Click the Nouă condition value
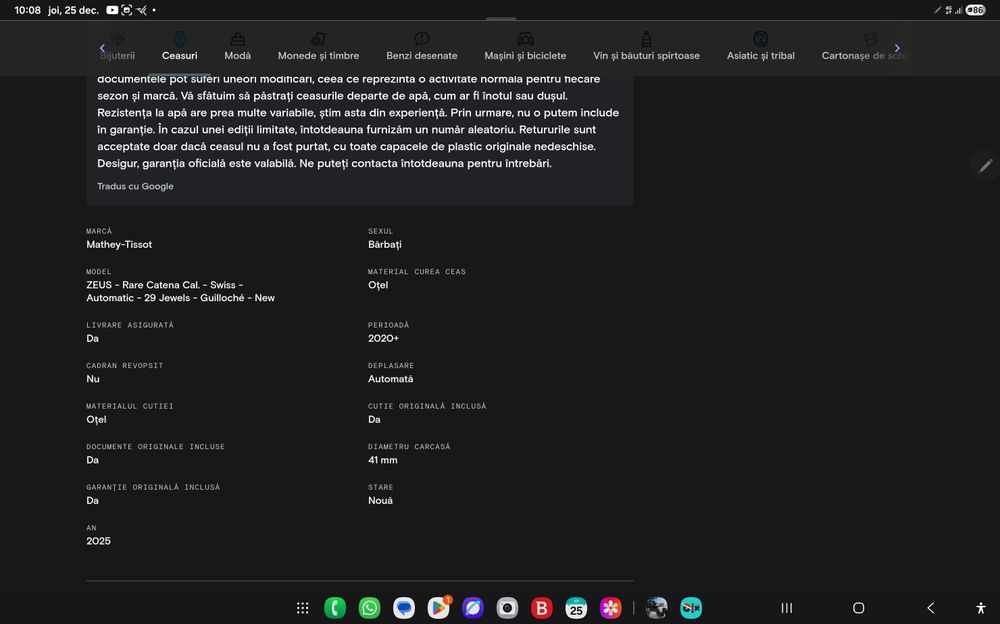 click(380, 501)
